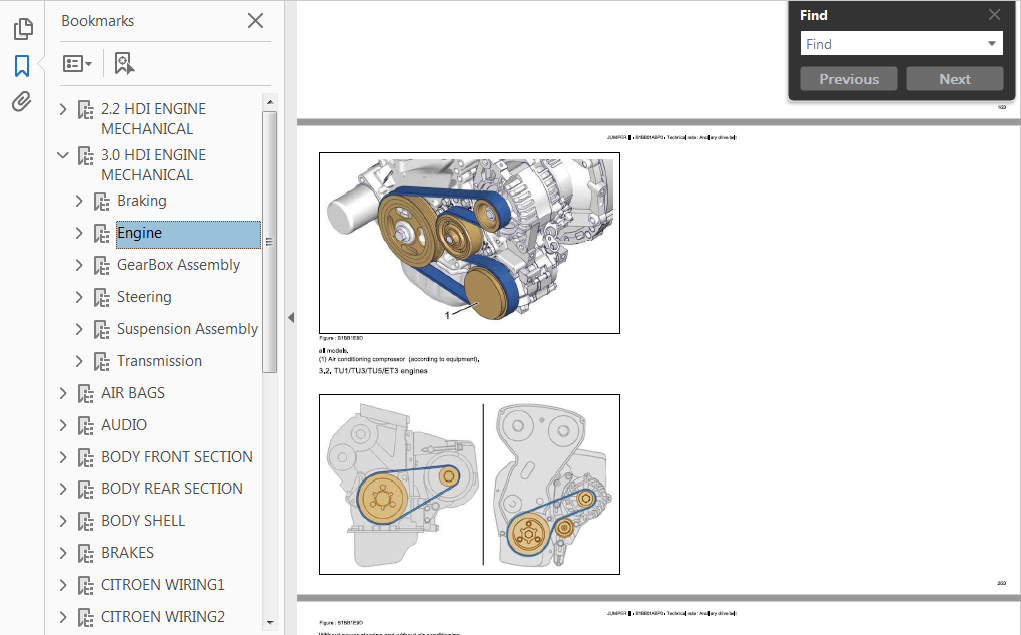Expand the CITROEN WIRING1 bookmark

pos(63,585)
